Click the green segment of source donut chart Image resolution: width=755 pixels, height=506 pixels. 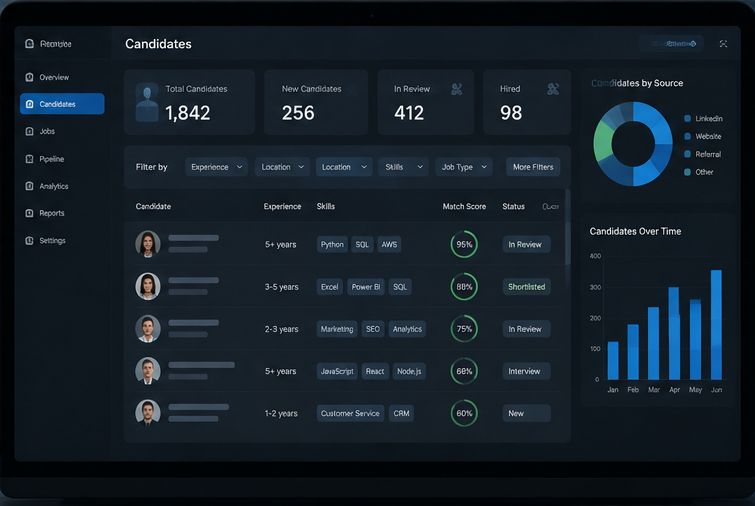click(x=602, y=141)
